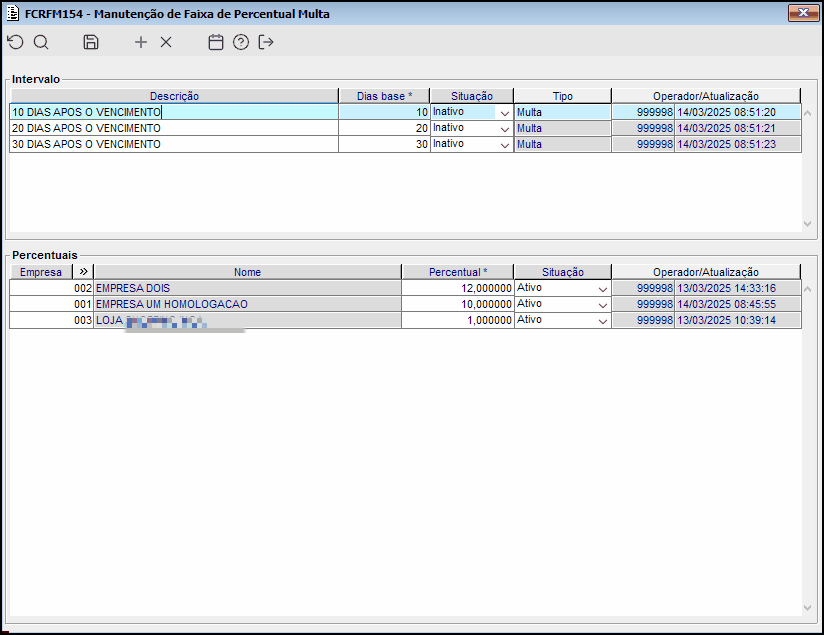This screenshot has width=824, height=635.
Task: Click description field 20 DIAS APOS O VENCIMENTO
Action: (x=174, y=128)
